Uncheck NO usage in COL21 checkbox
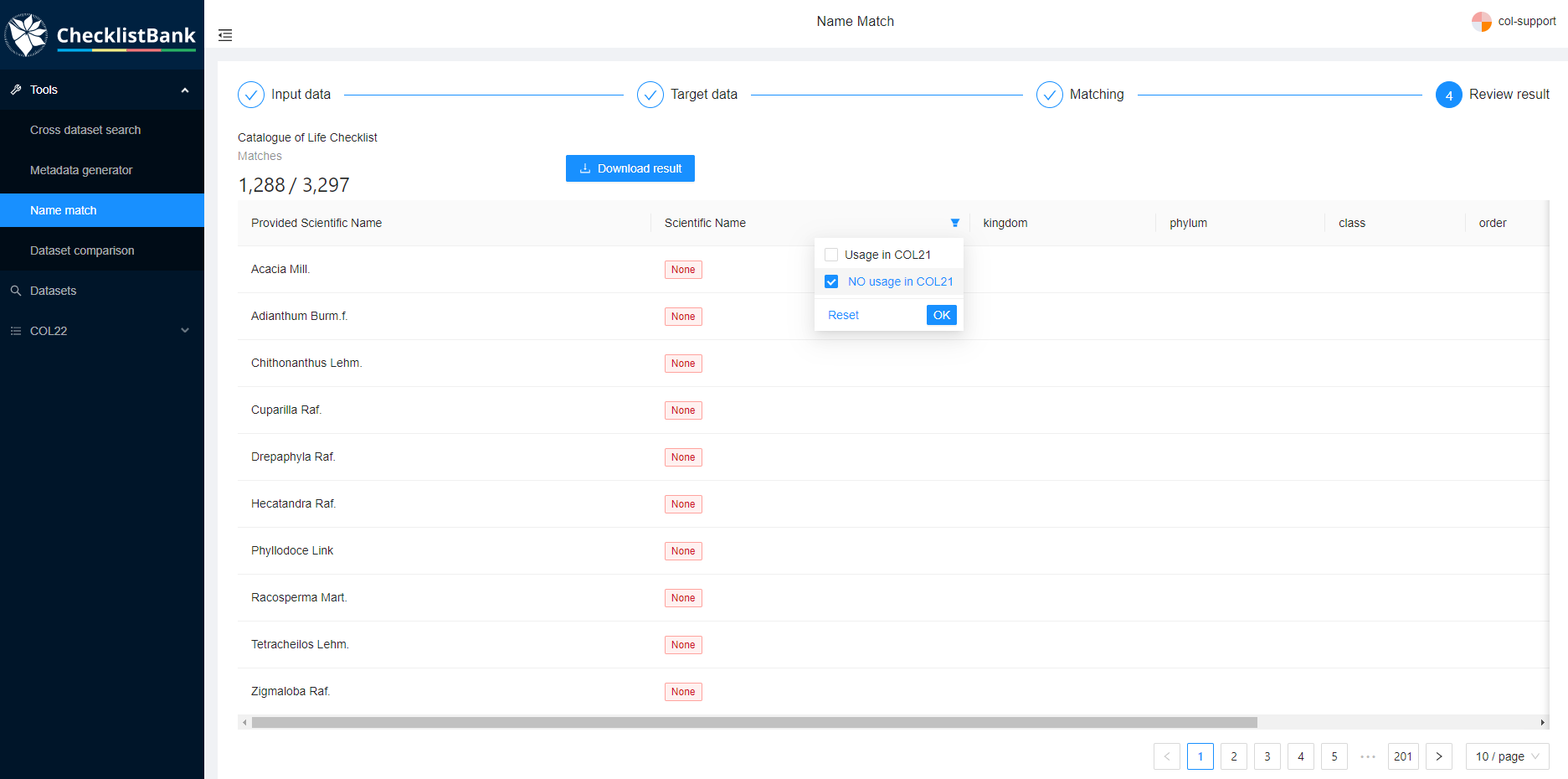 coord(831,281)
